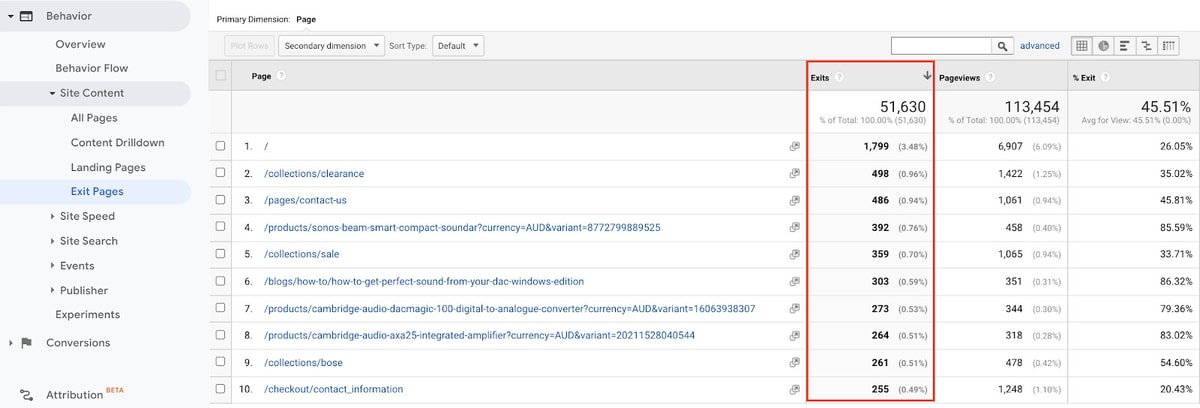Tick checkbox for axa25 amplifier row

click(x=221, y=335)
